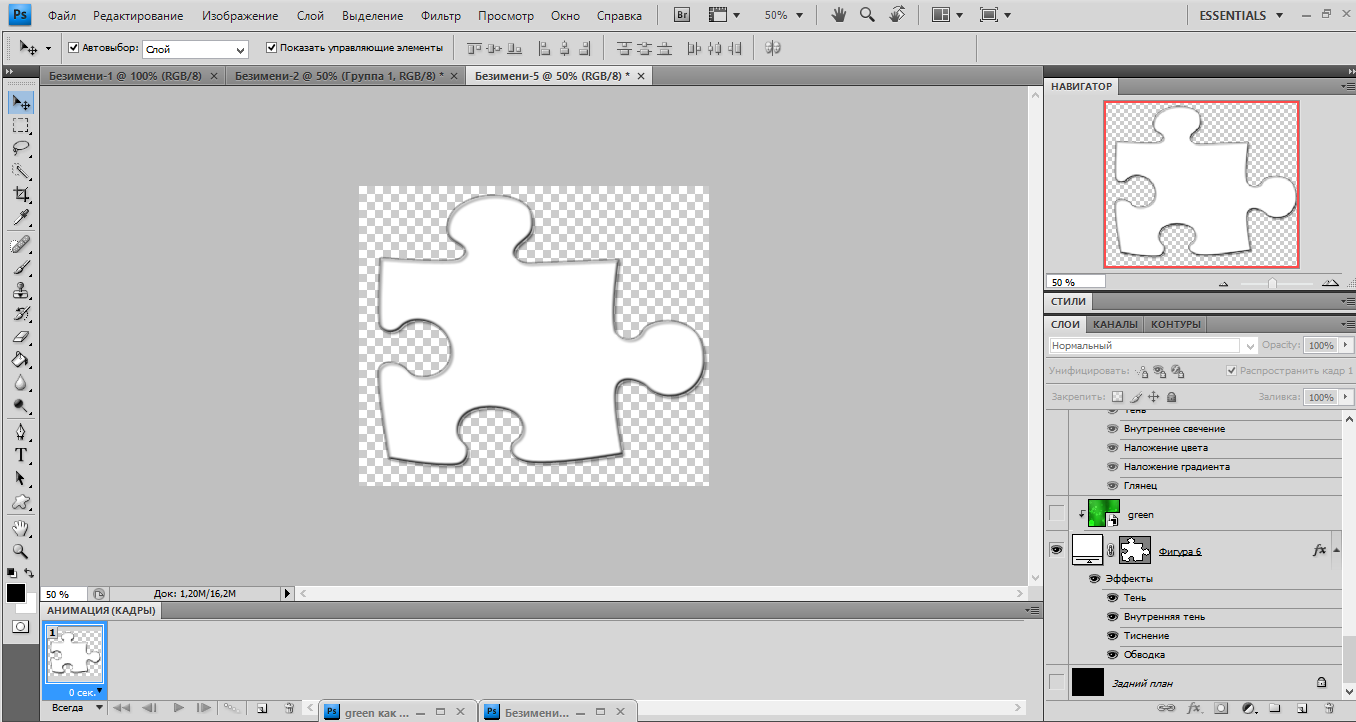The height and width of the screenshot is (722, 1356).
Task: Select the Lasso tool
Action: click(x=21, y=148)
